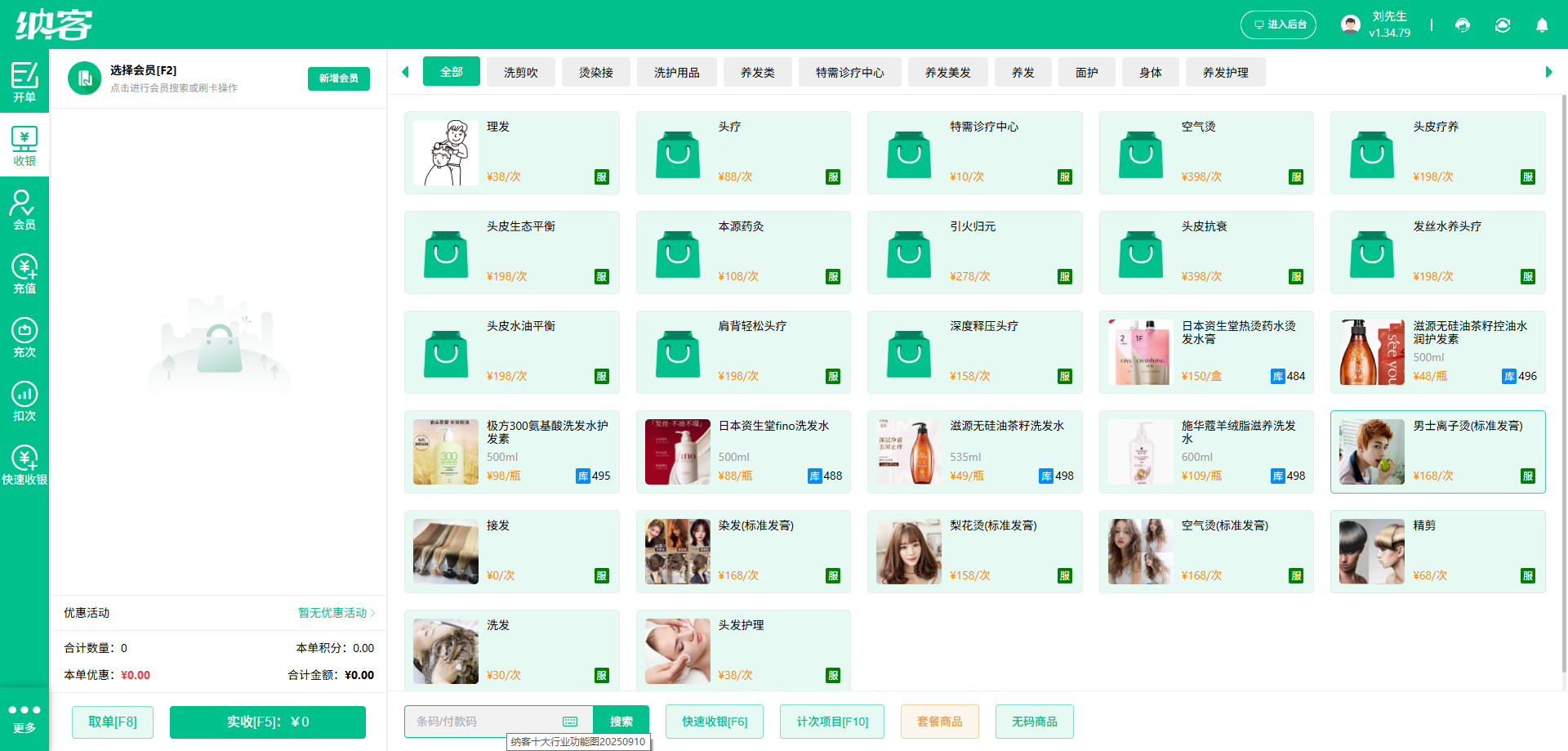The image size is (1568, 751).
Task: Click the 搜索 search button
Action: 621,722
